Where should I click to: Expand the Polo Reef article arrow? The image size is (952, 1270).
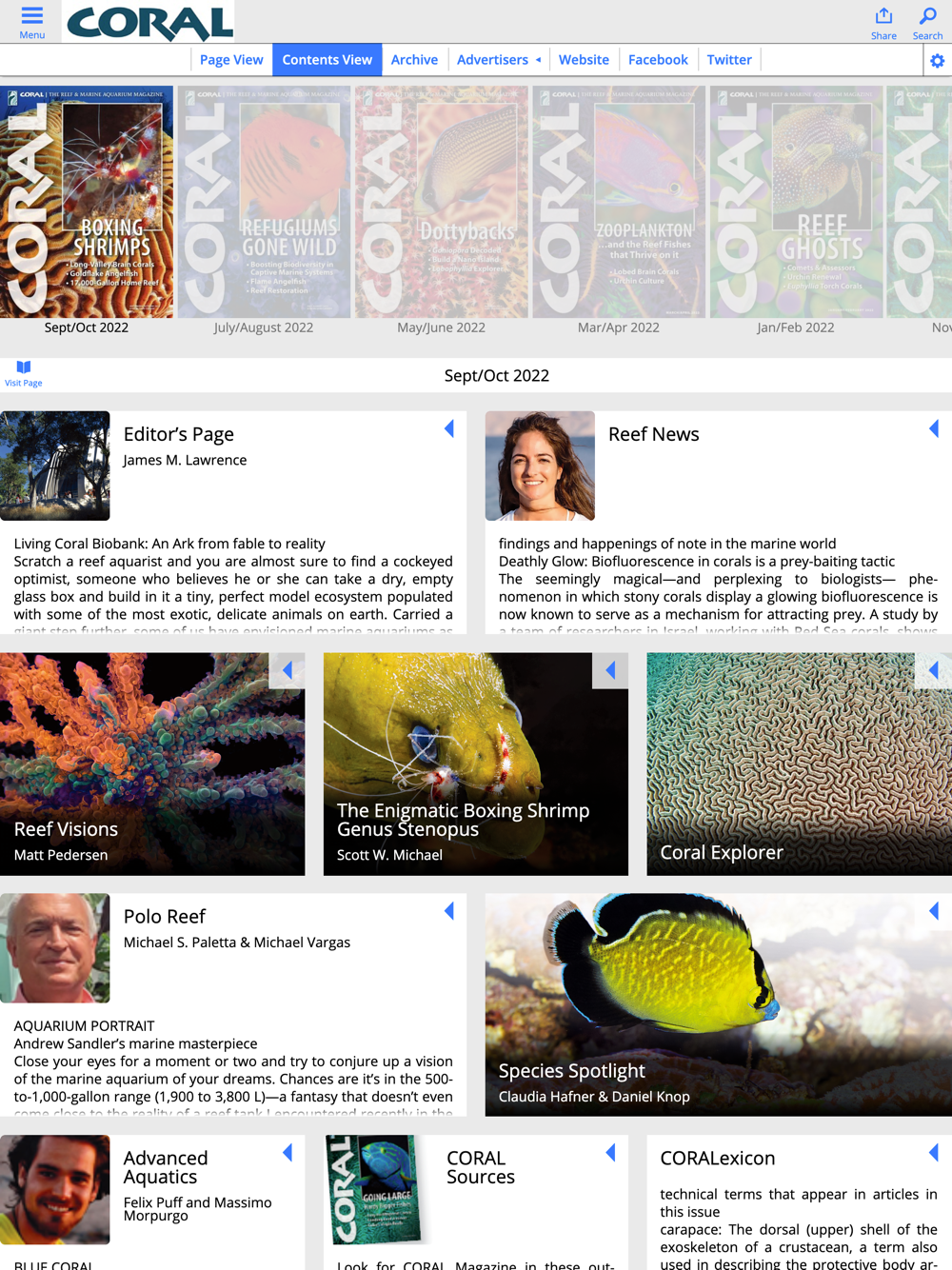(x=449, y=911)
